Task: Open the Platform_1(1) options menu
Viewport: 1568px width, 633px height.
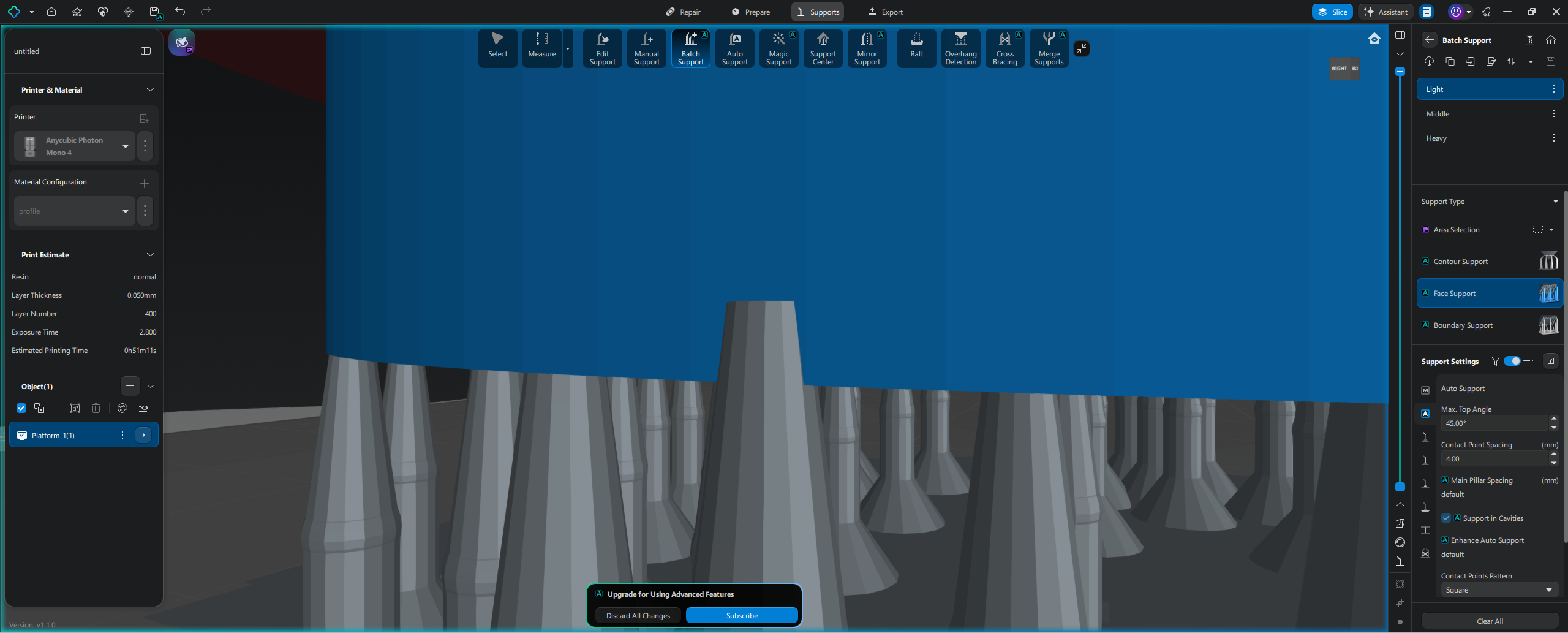Action: (x=123, y=435)
